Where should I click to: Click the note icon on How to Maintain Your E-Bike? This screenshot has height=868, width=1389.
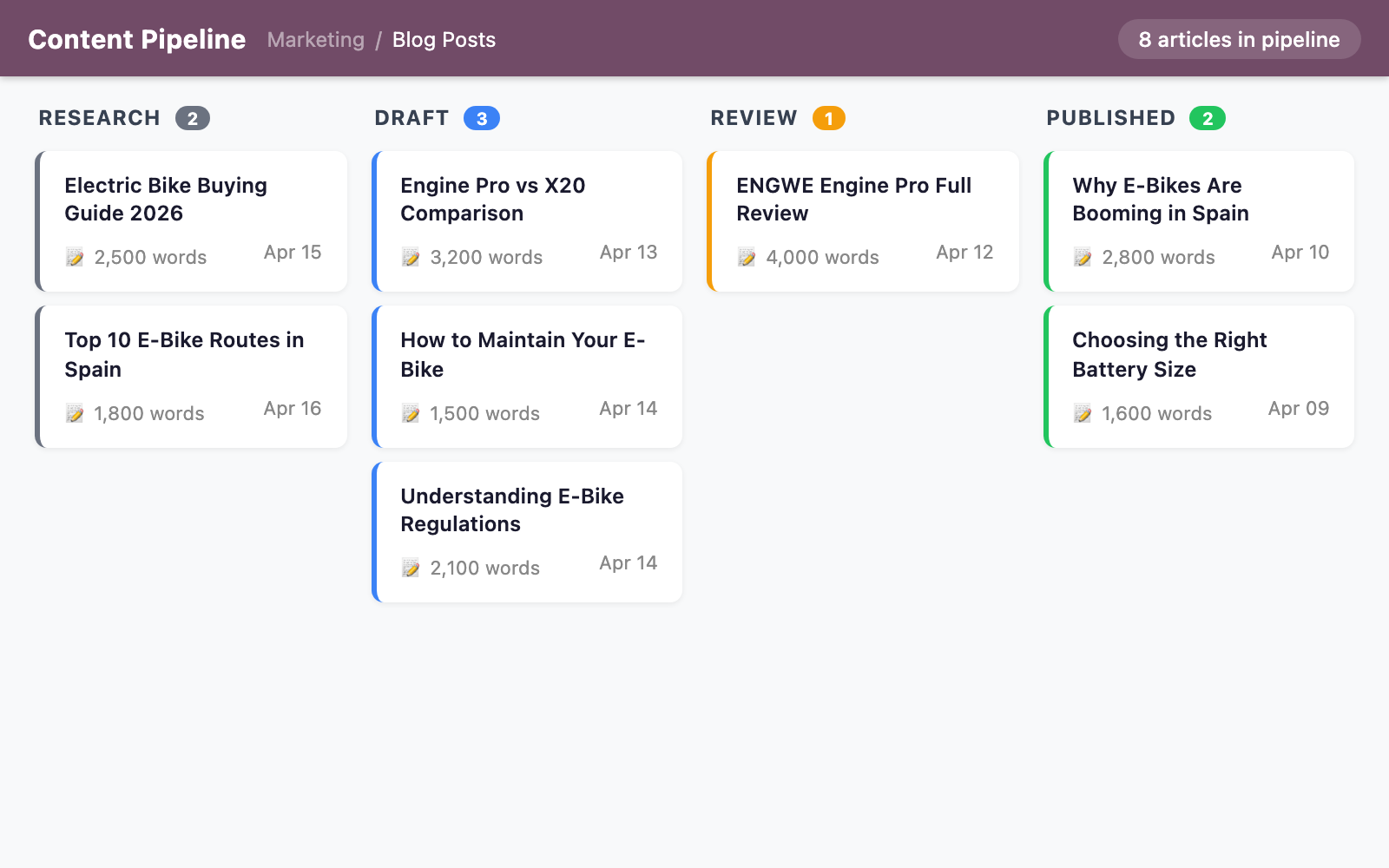(x=411, y=413)
